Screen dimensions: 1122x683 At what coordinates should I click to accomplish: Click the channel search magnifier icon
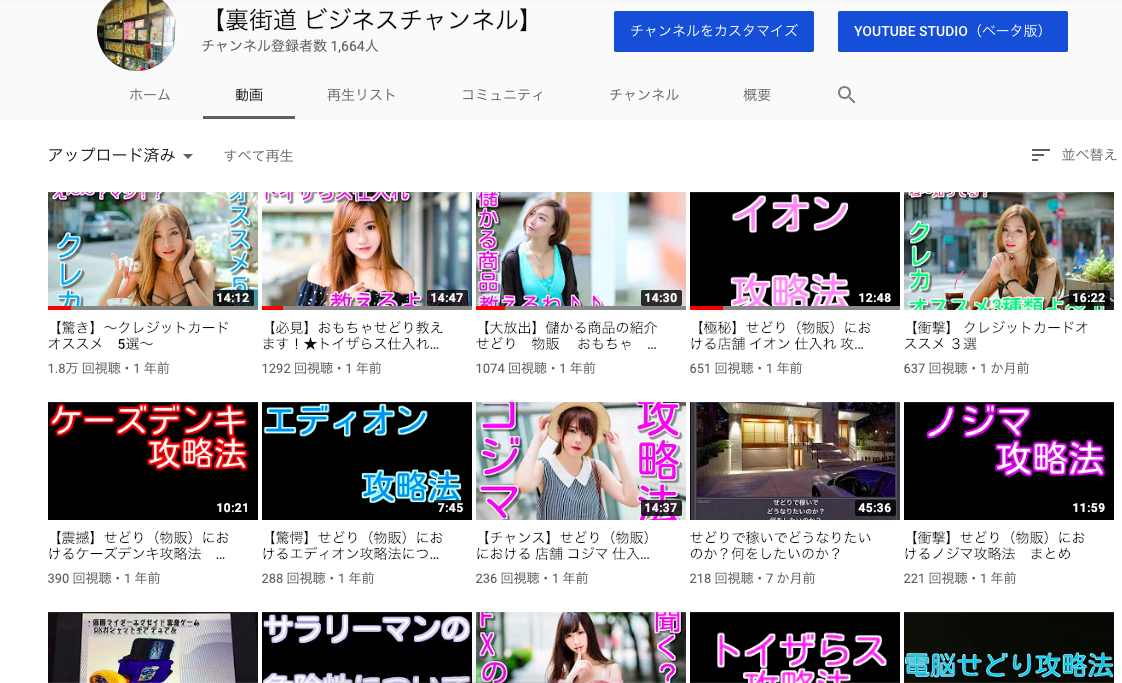pyautogui.click(x=846, y=95)
